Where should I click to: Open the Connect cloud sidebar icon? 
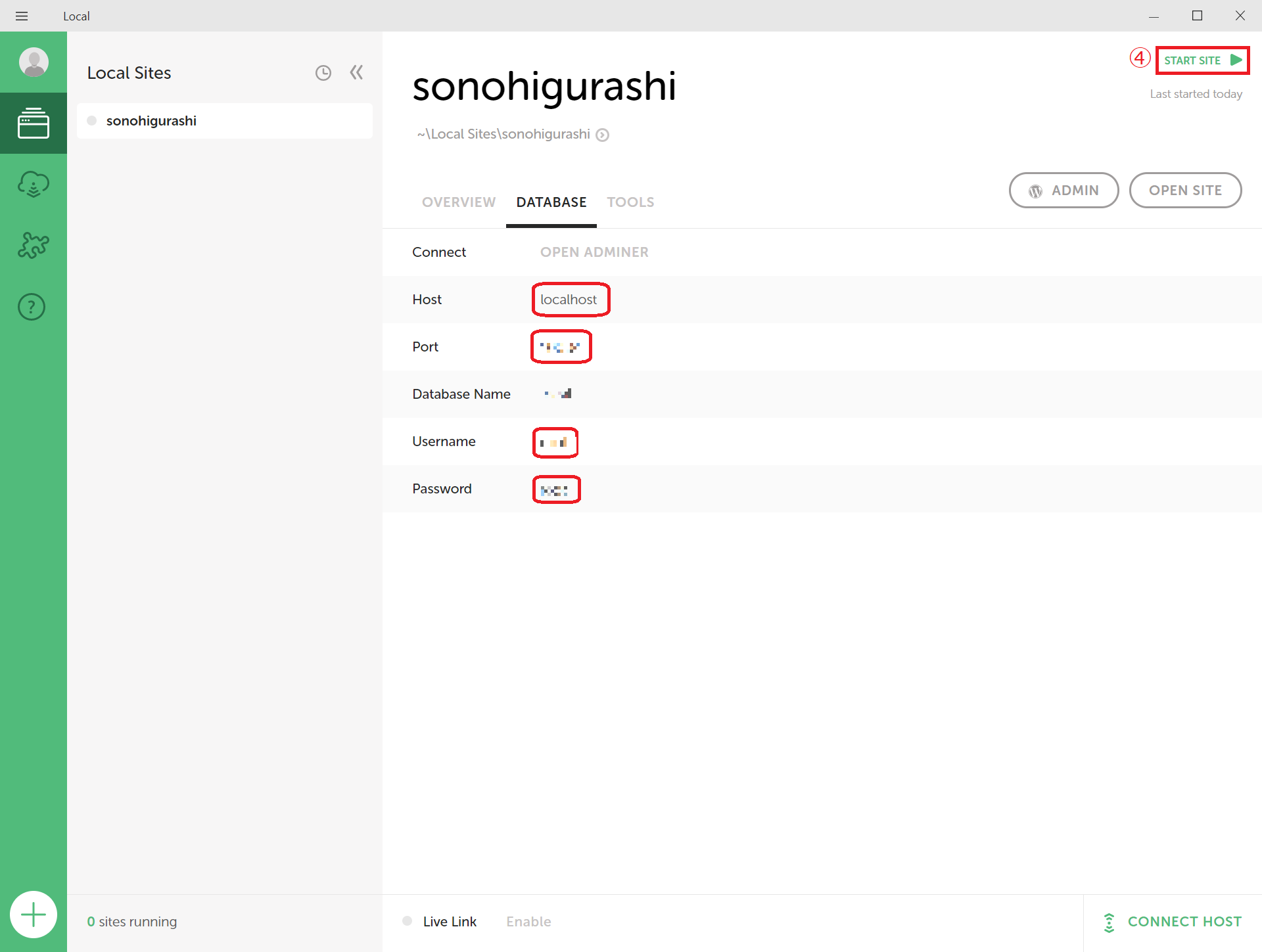pos(34,184)
